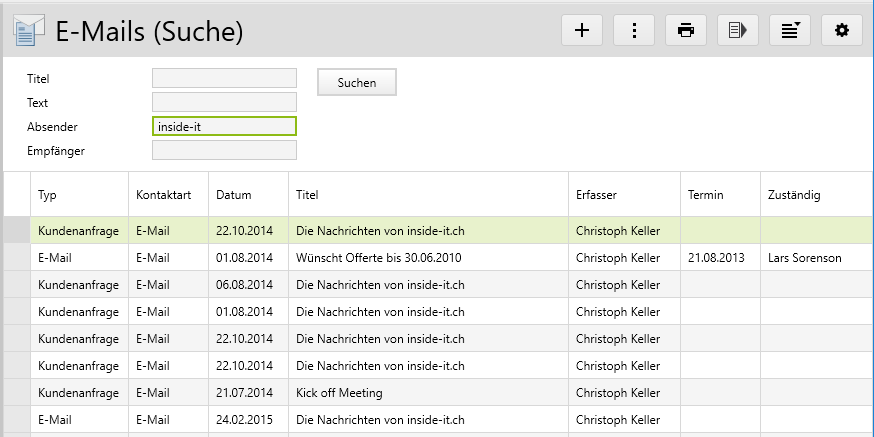This screenshot has height=437, width=874.
Task: Sort by the Datum column header
Action: (x=234, y=195)
